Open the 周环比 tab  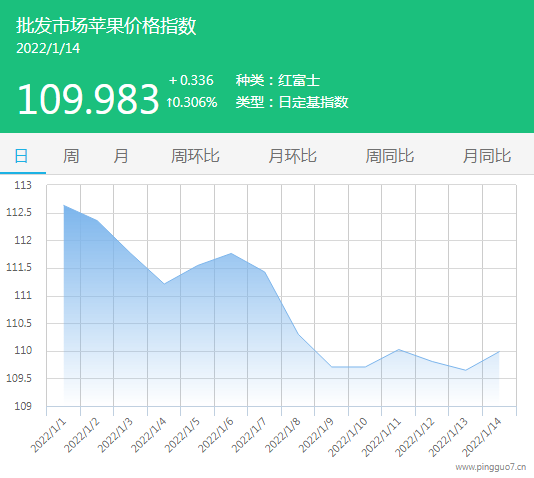pos(195,156)
